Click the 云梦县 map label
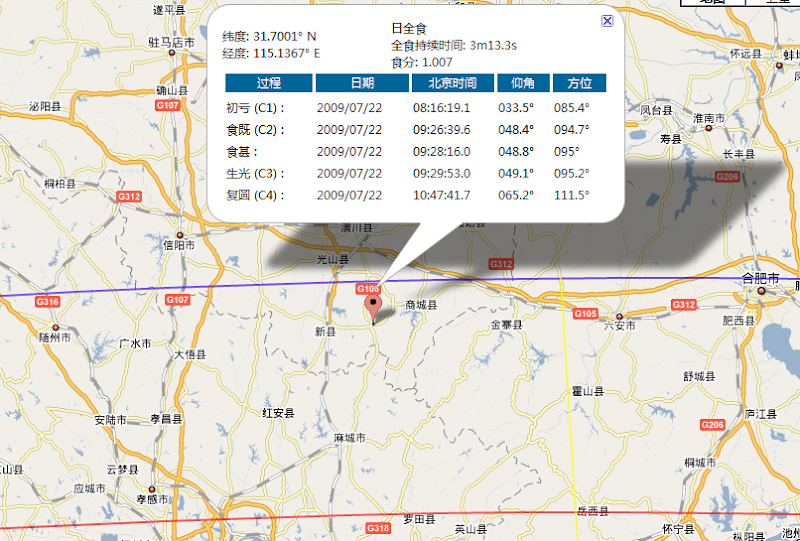800x541 pixels. coord(122,470)
